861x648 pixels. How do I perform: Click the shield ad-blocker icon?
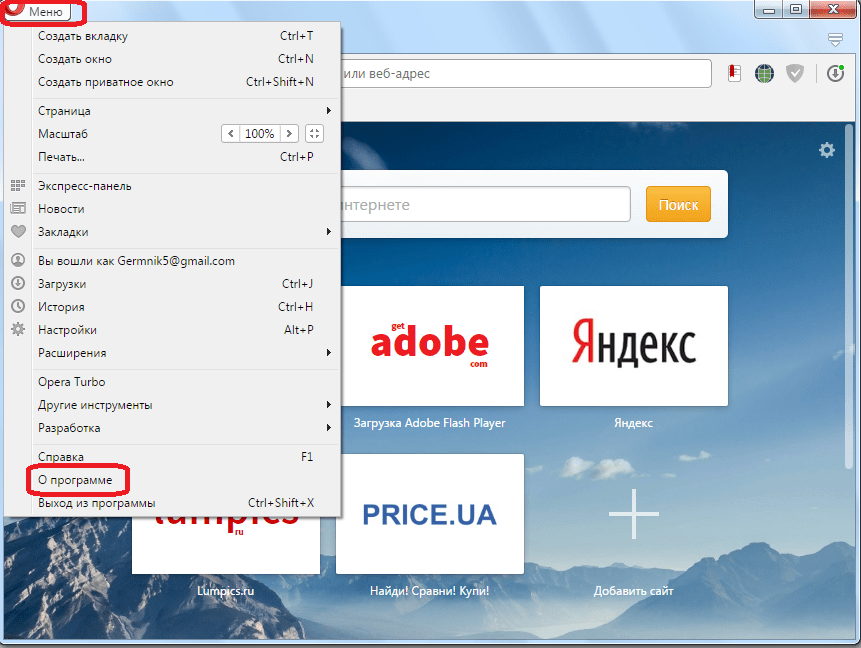794,73
